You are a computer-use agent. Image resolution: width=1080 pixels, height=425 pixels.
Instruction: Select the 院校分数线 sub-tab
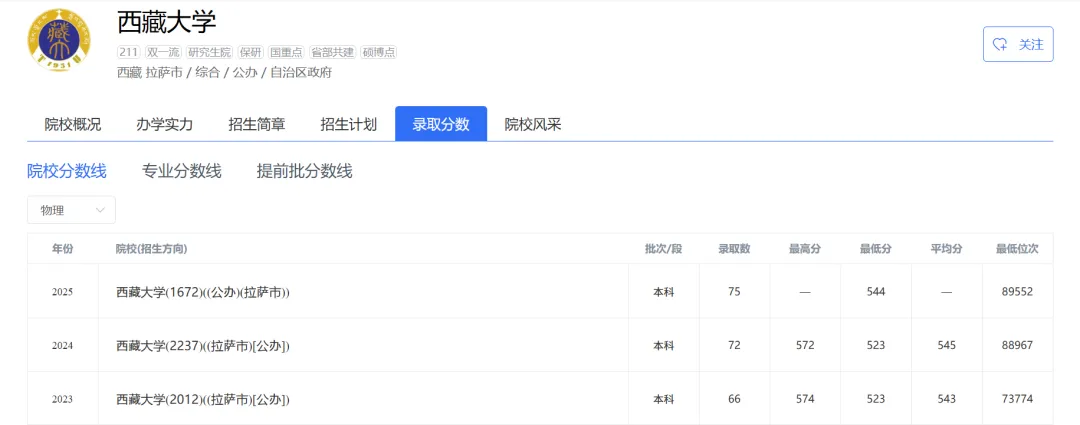point(67,171)
